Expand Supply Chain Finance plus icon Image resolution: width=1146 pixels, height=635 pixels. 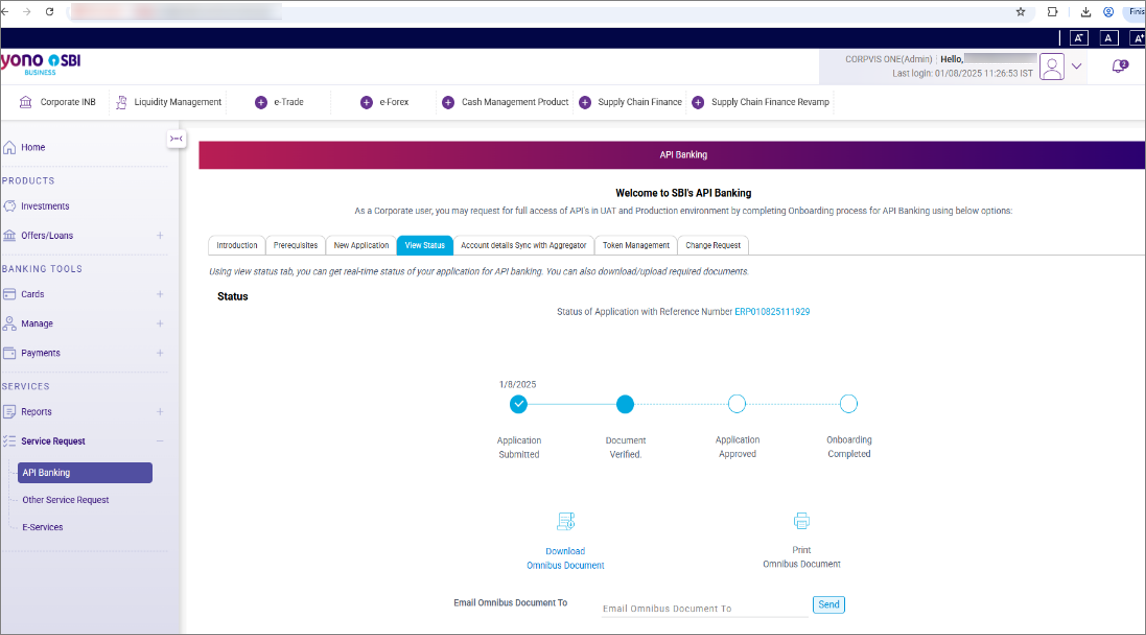tap(585, 103)
